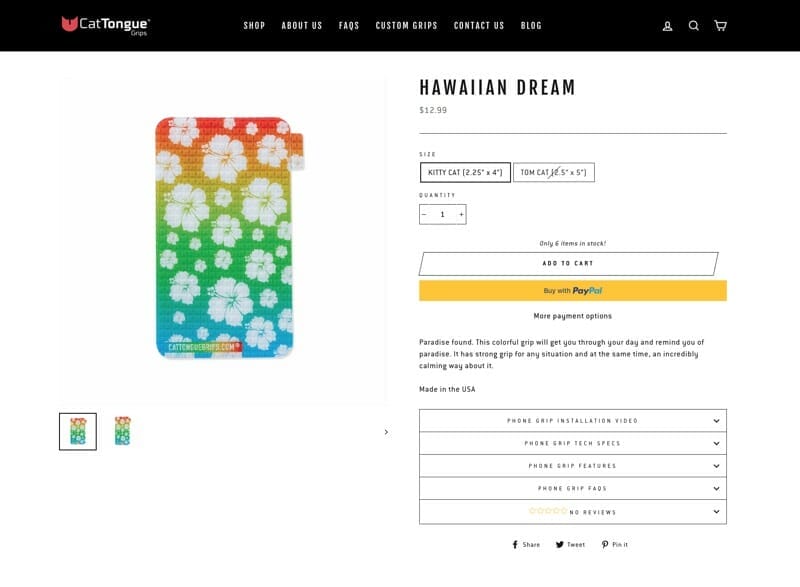The width and height of the screenshot is (800, 587).
Task: Share on Facebook icon
Action: click(516, 545)
